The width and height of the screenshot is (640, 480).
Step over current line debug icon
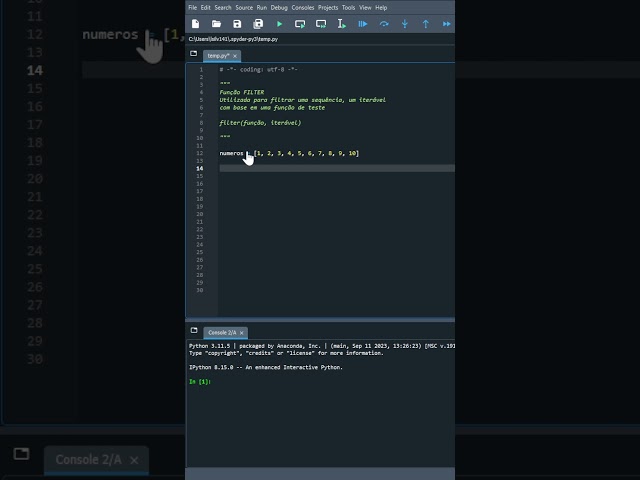[384, 24]
